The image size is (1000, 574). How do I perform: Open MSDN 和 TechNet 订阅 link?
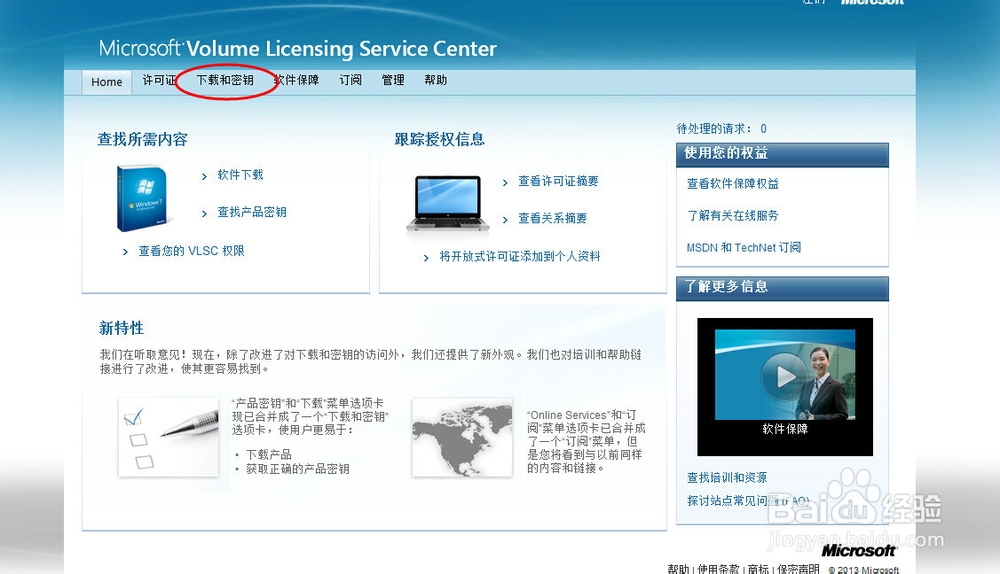point(744,247)
